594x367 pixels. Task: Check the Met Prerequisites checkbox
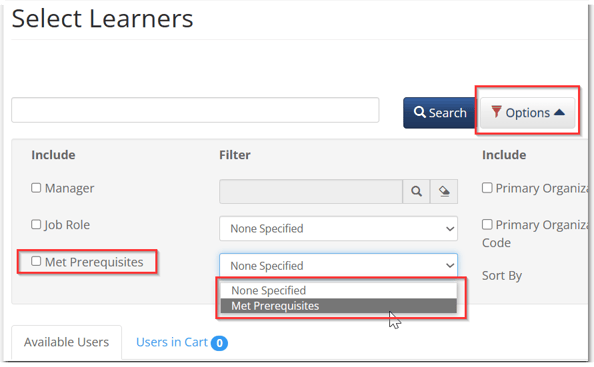(x=36, y=261)
